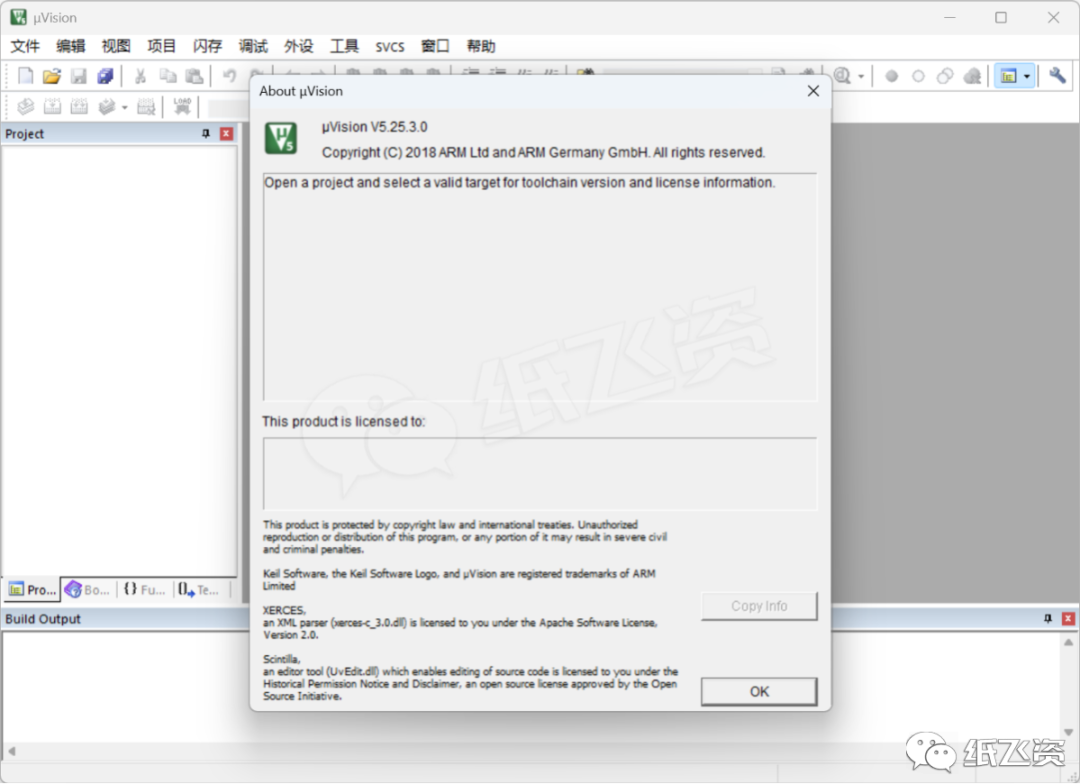Cut selection with scissors icon
Screen dimensions: 1080x784
click(141, 76)
